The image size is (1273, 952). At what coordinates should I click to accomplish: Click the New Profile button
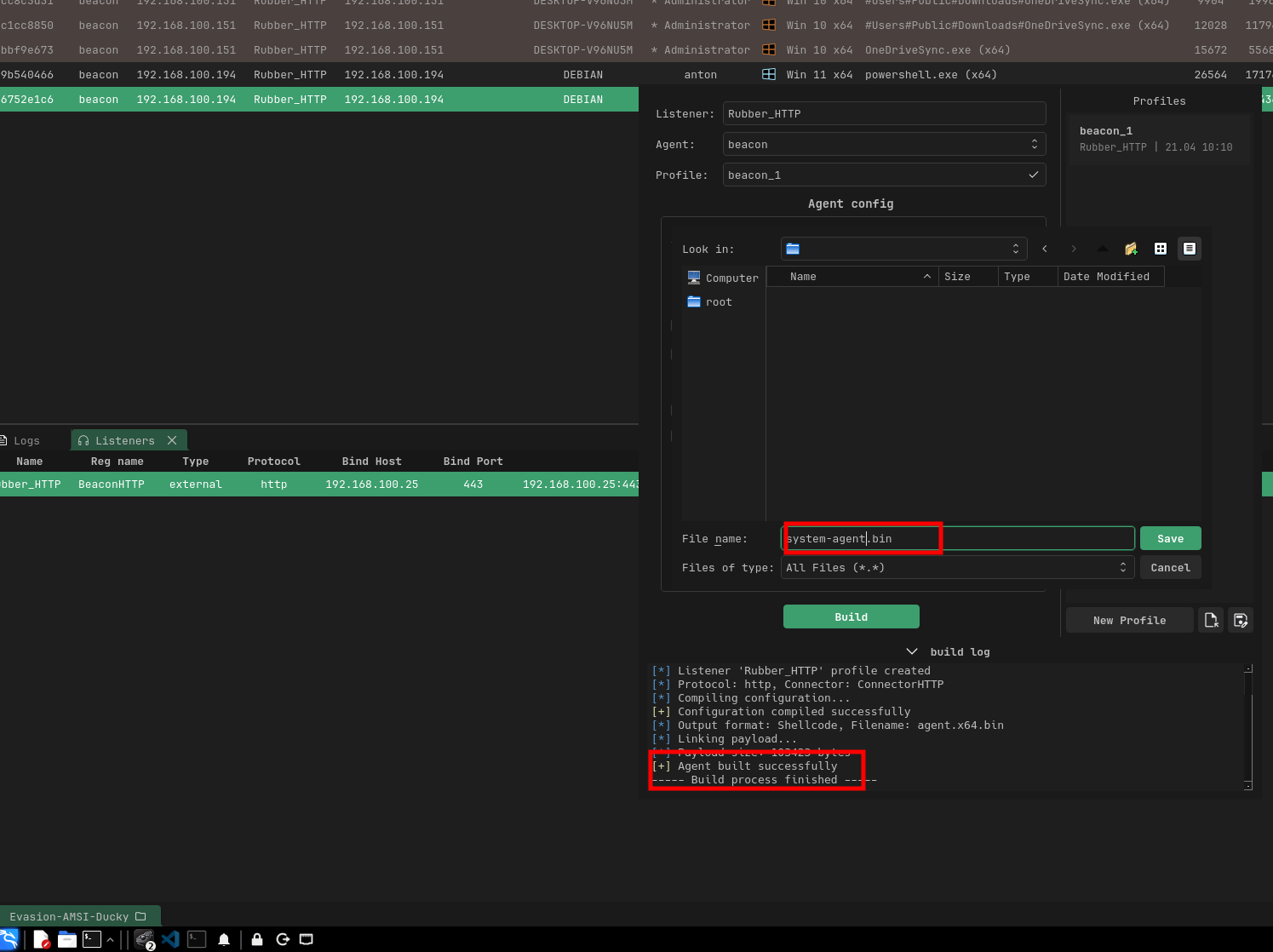[1129, 620]
